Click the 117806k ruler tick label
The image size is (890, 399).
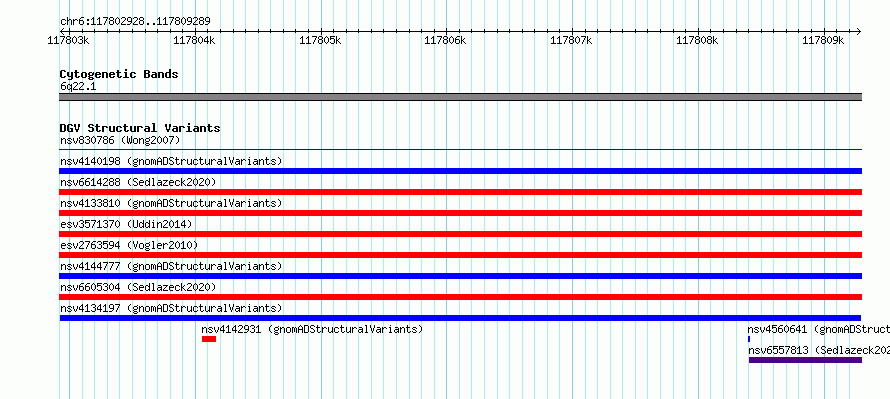446,40
